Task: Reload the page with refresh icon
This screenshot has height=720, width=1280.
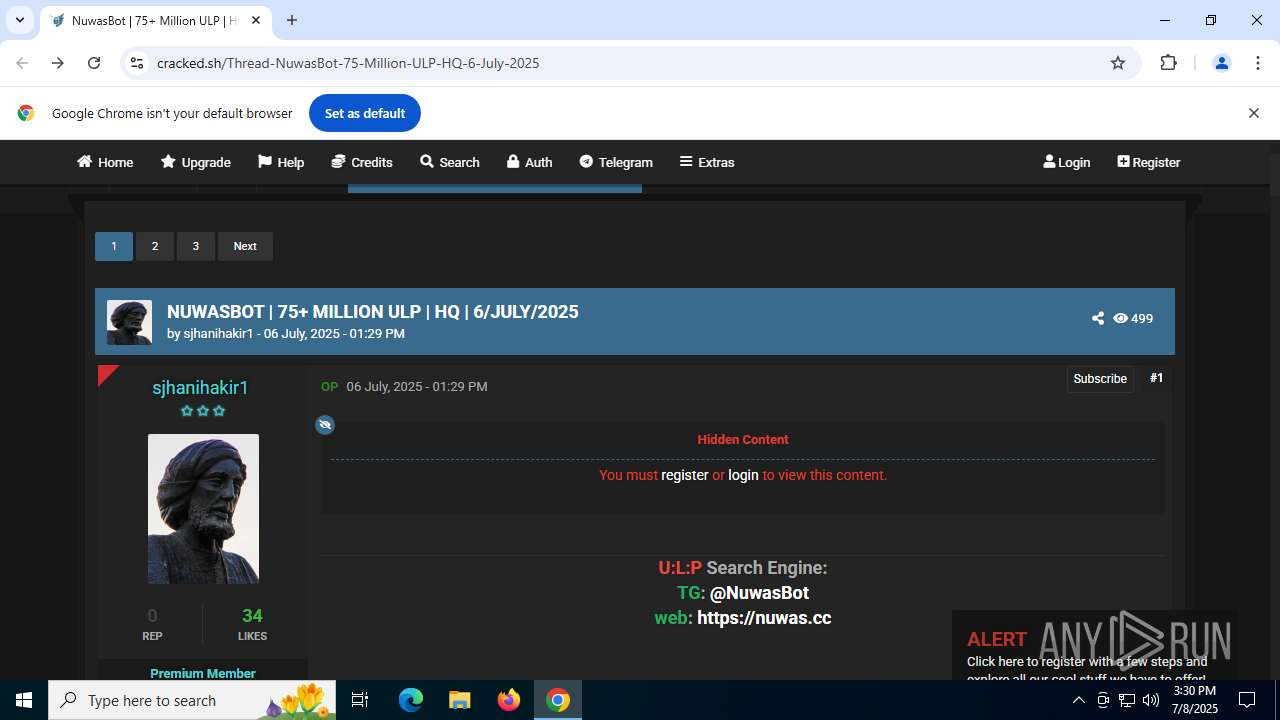Action: pos(94,63)
